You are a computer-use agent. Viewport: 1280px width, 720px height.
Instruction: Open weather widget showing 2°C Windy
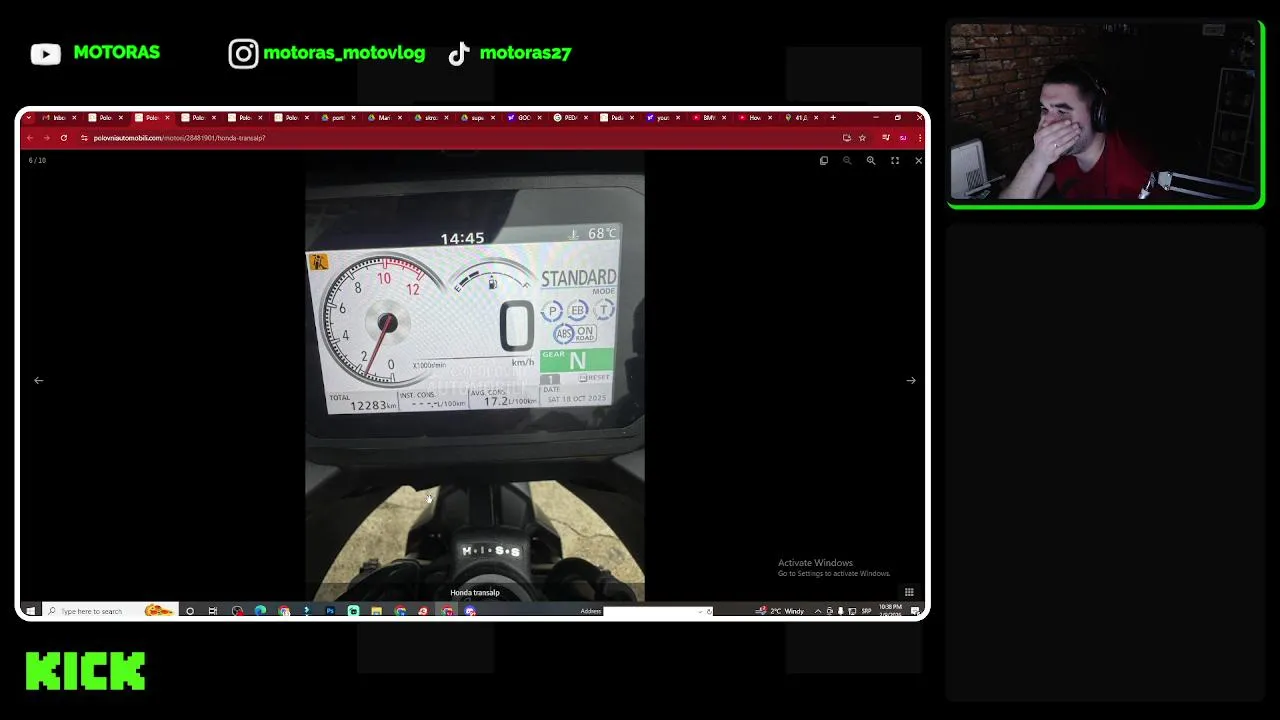781,611
